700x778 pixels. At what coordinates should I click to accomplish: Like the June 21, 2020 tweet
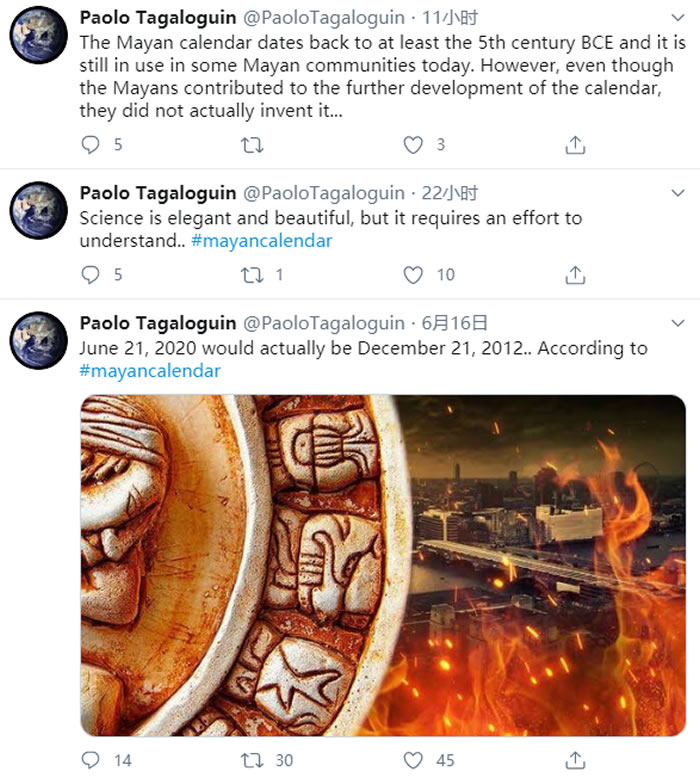(413, 760)
